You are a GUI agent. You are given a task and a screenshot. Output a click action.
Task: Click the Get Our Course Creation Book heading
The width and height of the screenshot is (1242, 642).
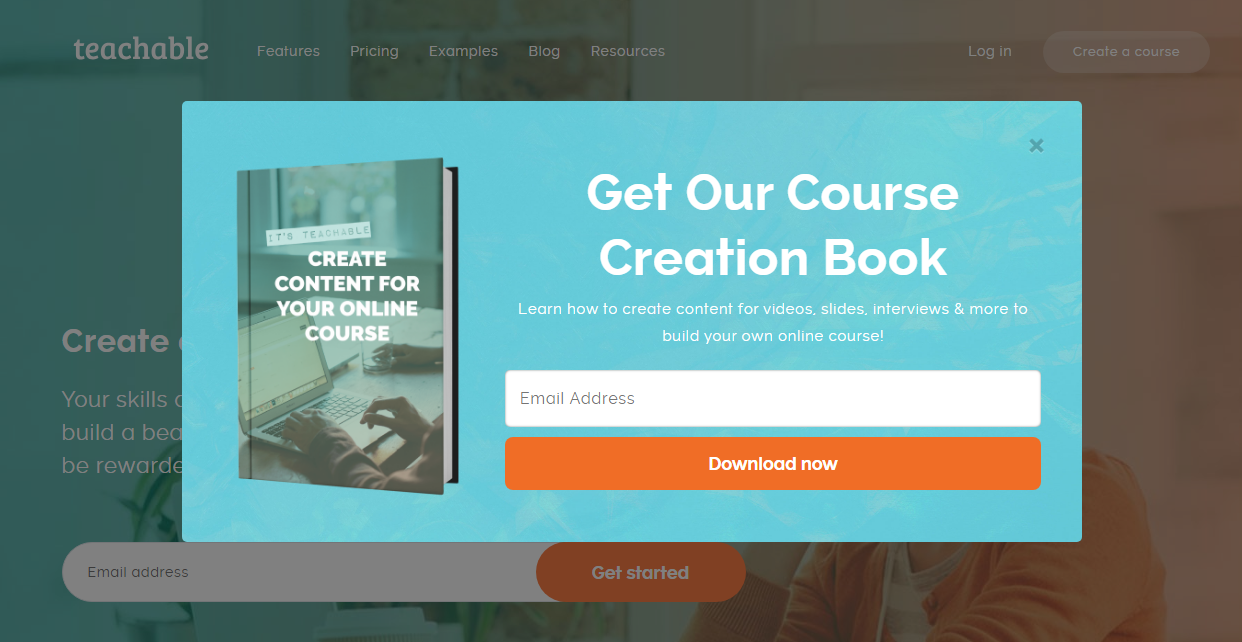[x=772, y=225]
